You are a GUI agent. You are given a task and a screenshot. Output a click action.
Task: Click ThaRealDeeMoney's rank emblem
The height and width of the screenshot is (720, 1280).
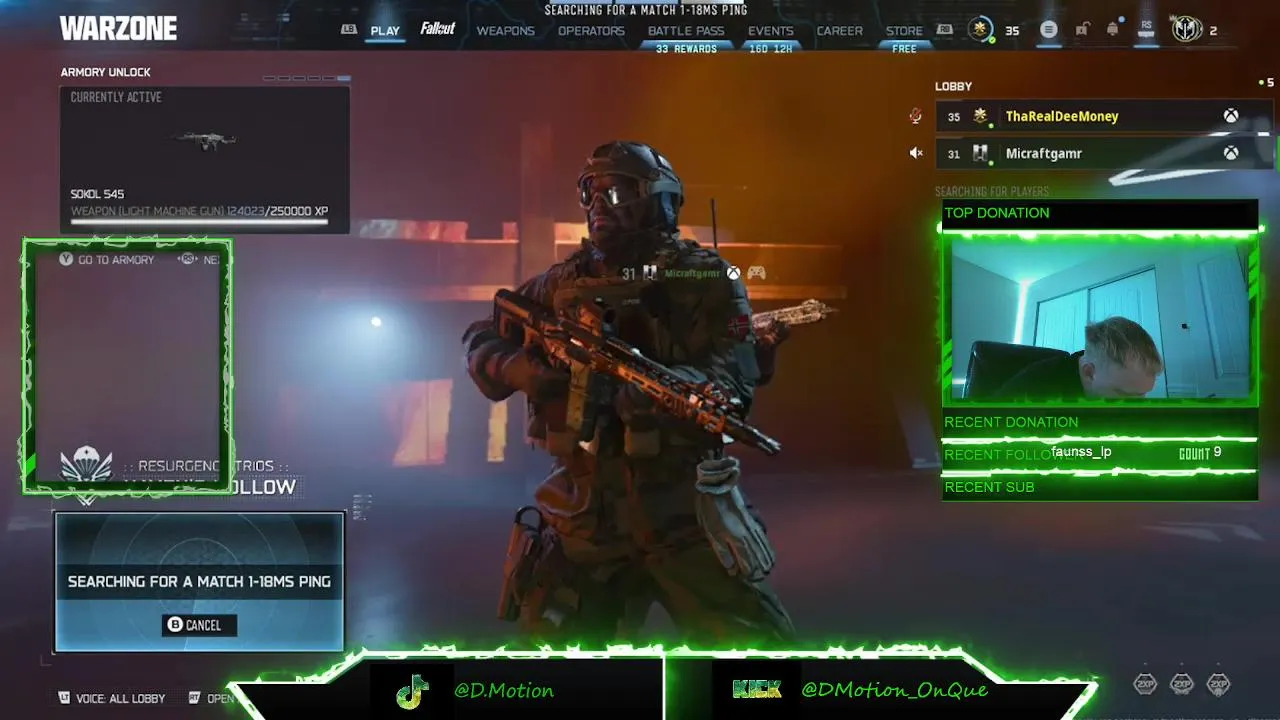coord(981,116)
